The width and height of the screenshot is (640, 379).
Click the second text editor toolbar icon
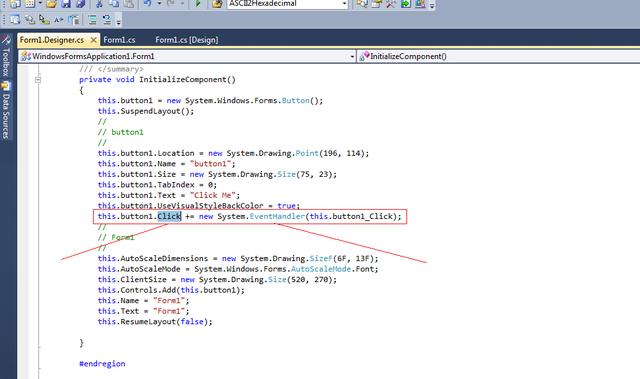(x=30, y=19)
